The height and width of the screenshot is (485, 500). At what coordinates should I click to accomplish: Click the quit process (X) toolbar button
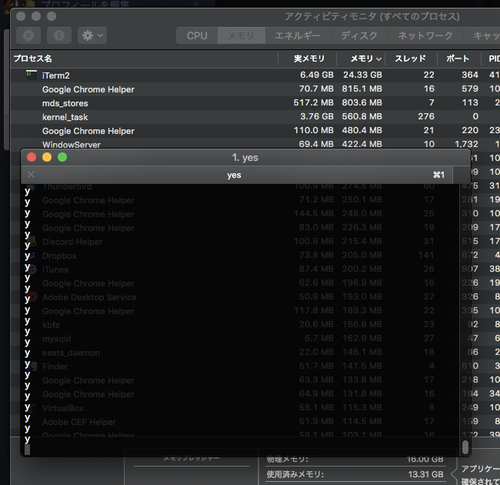click(29, 35)
